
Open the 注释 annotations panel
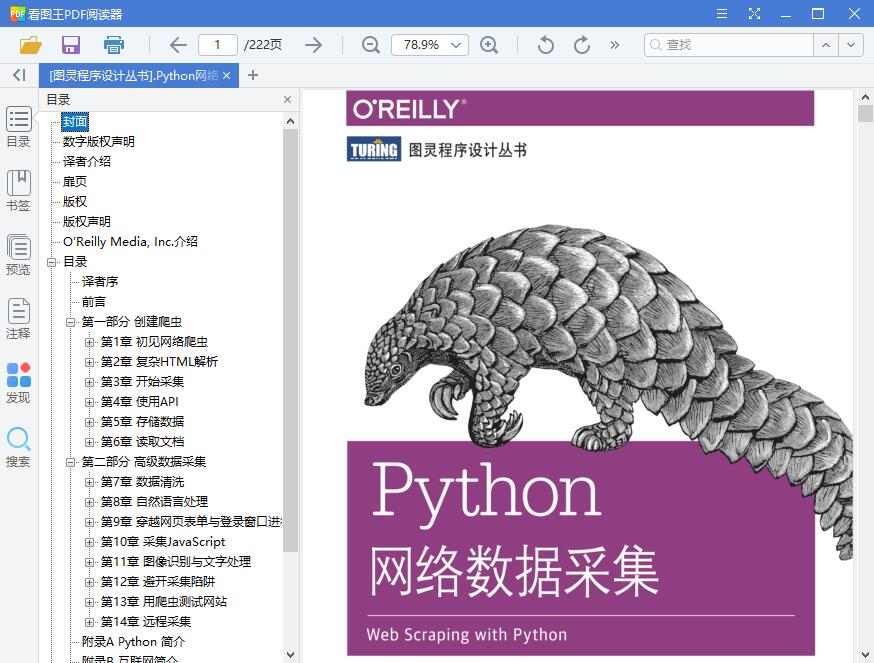(18, 320)
